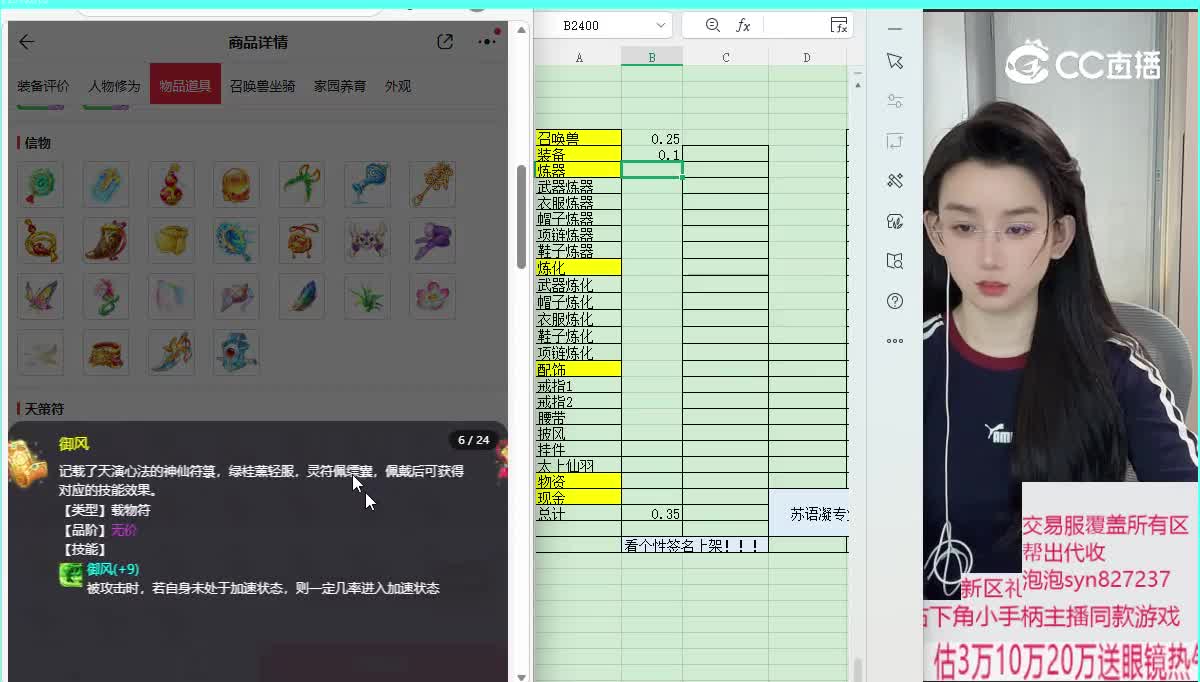Collapse the right sidebar with dash button

point(895,29)
